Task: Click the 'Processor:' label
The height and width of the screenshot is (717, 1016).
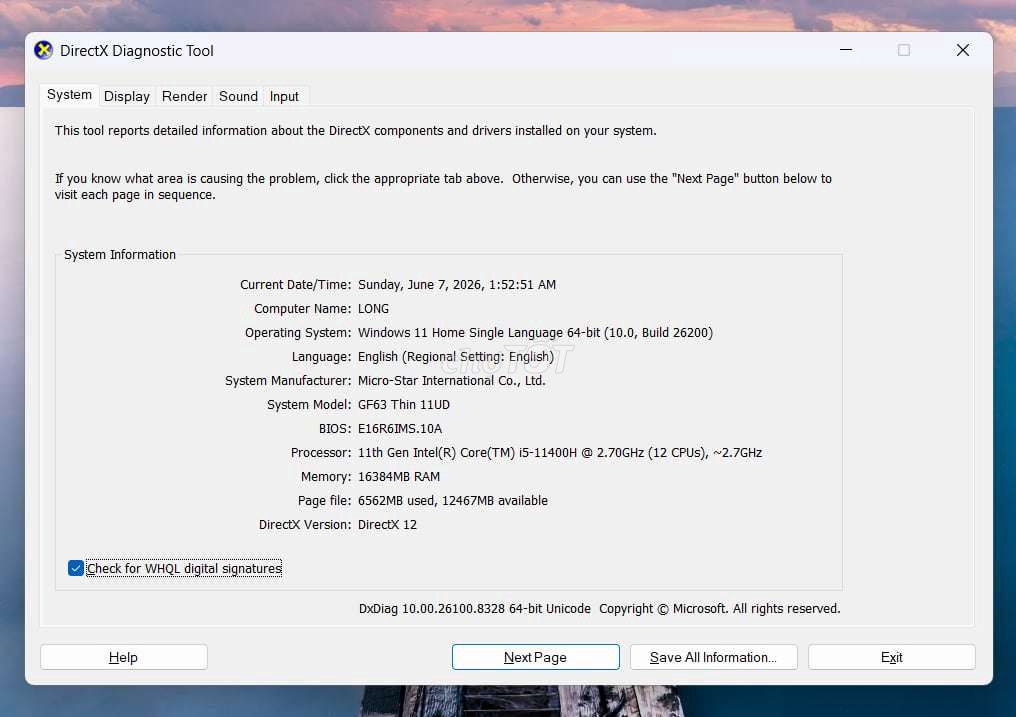Action: coord(321,453)
